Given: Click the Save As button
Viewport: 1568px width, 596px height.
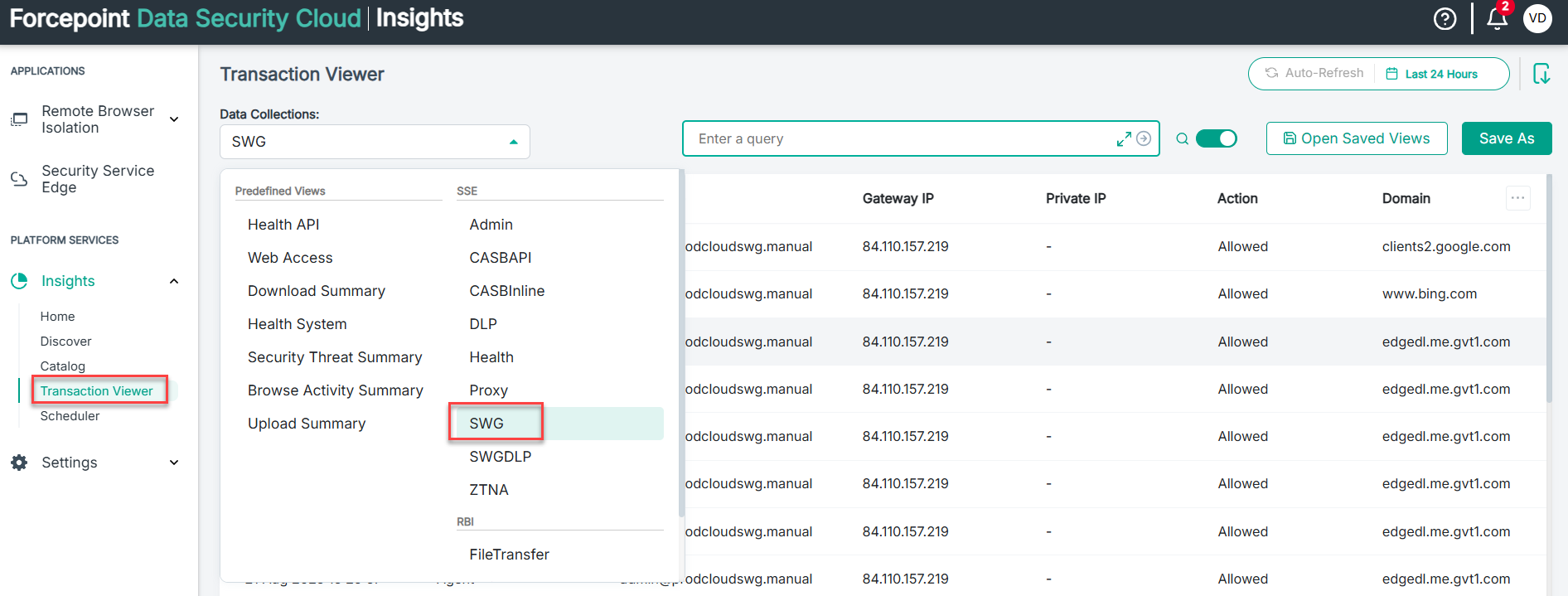Looking at the screenshot, I should point(1506,138).
